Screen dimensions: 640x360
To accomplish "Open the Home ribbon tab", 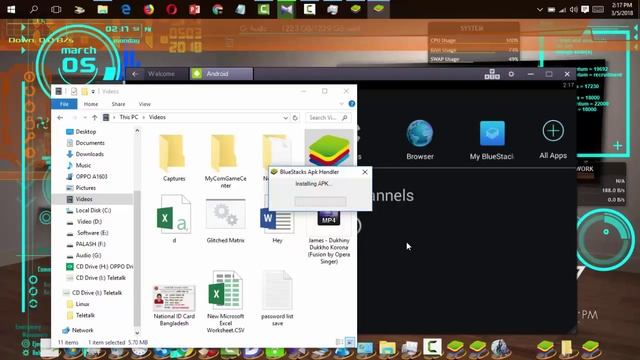I will click(x=91, y=104).
